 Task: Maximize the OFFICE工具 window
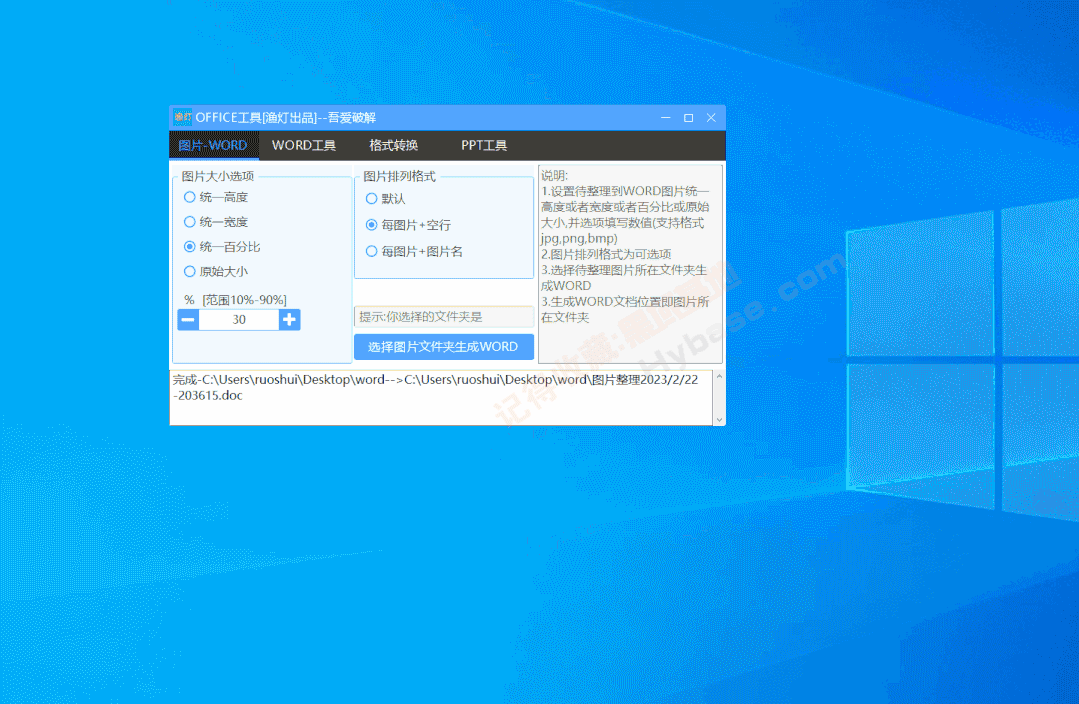click(x=688, y=118)
